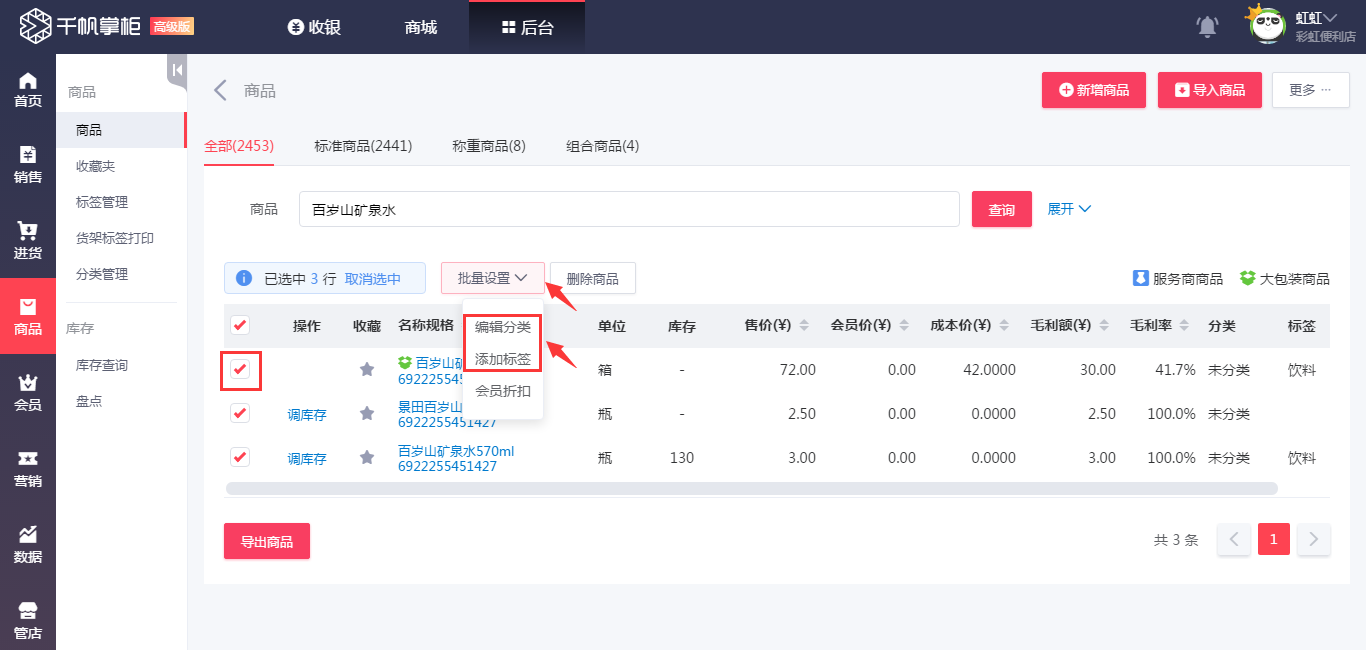This screenshot has height=650, width=1366.
Task: Click the notification bell icon
Action: point(1207,27)
